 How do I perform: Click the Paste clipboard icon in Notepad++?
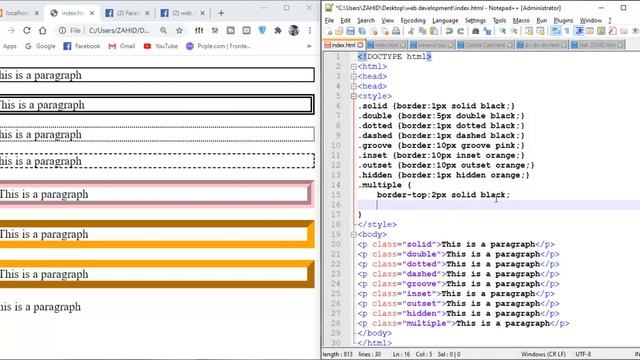[434, 31]
